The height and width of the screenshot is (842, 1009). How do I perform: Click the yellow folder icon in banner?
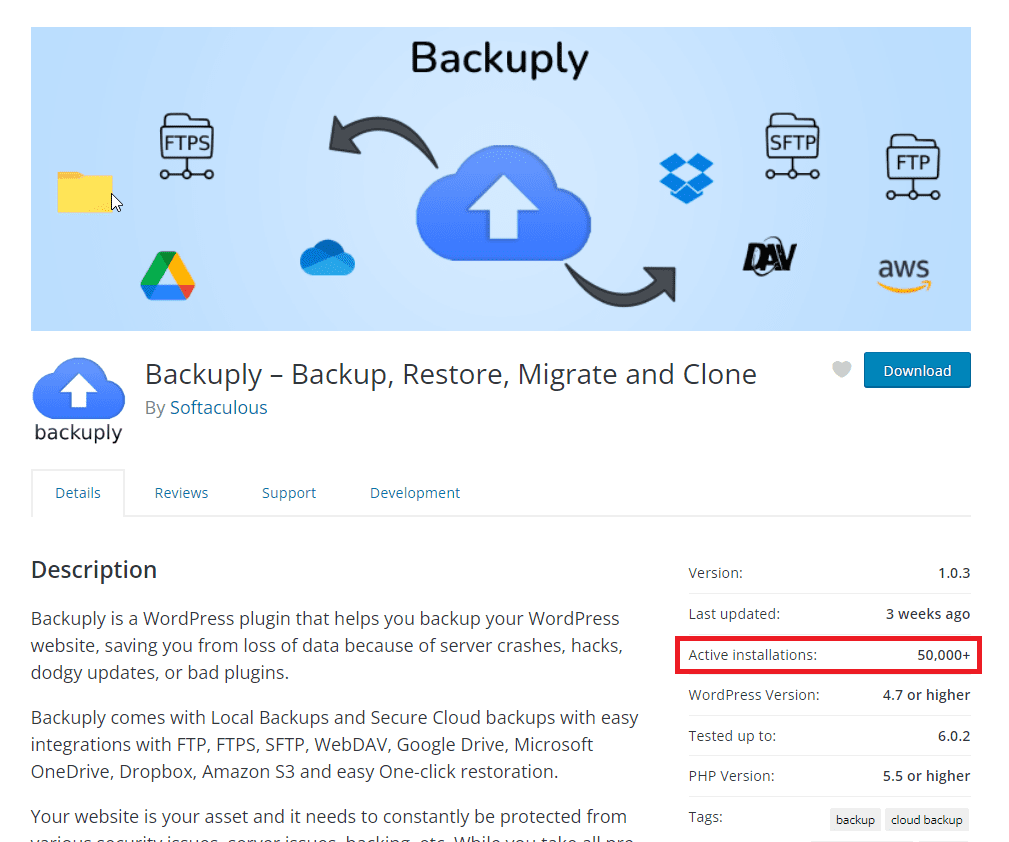tap(84, 192)
